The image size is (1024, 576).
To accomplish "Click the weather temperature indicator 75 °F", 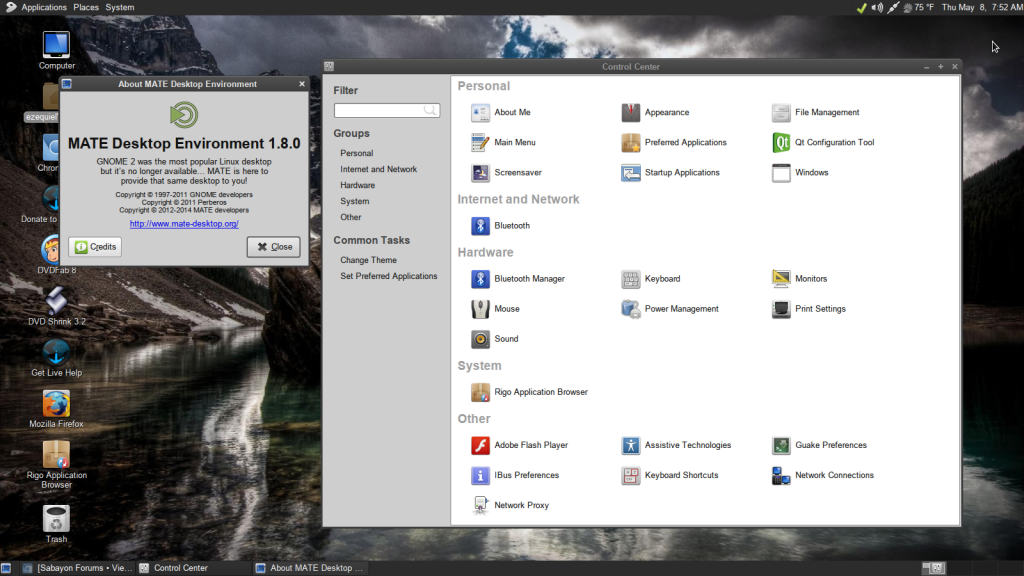I will (918, 7).
